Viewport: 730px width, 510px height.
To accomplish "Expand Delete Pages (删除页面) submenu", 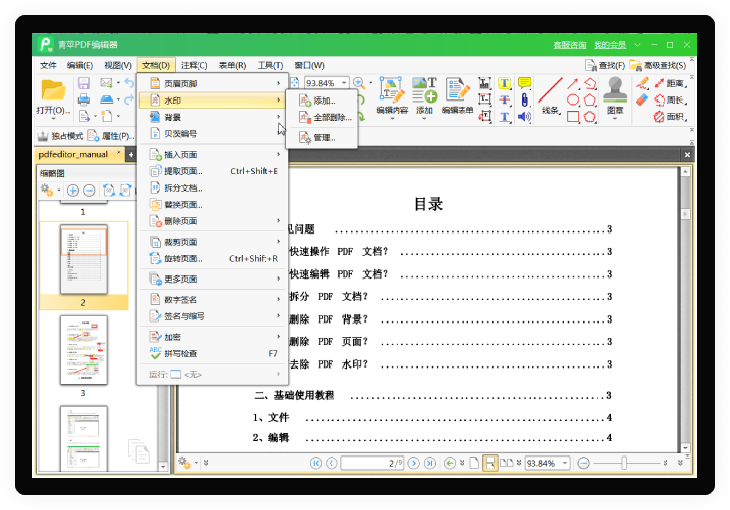I will pyautogui.click(x=212, y=221).
